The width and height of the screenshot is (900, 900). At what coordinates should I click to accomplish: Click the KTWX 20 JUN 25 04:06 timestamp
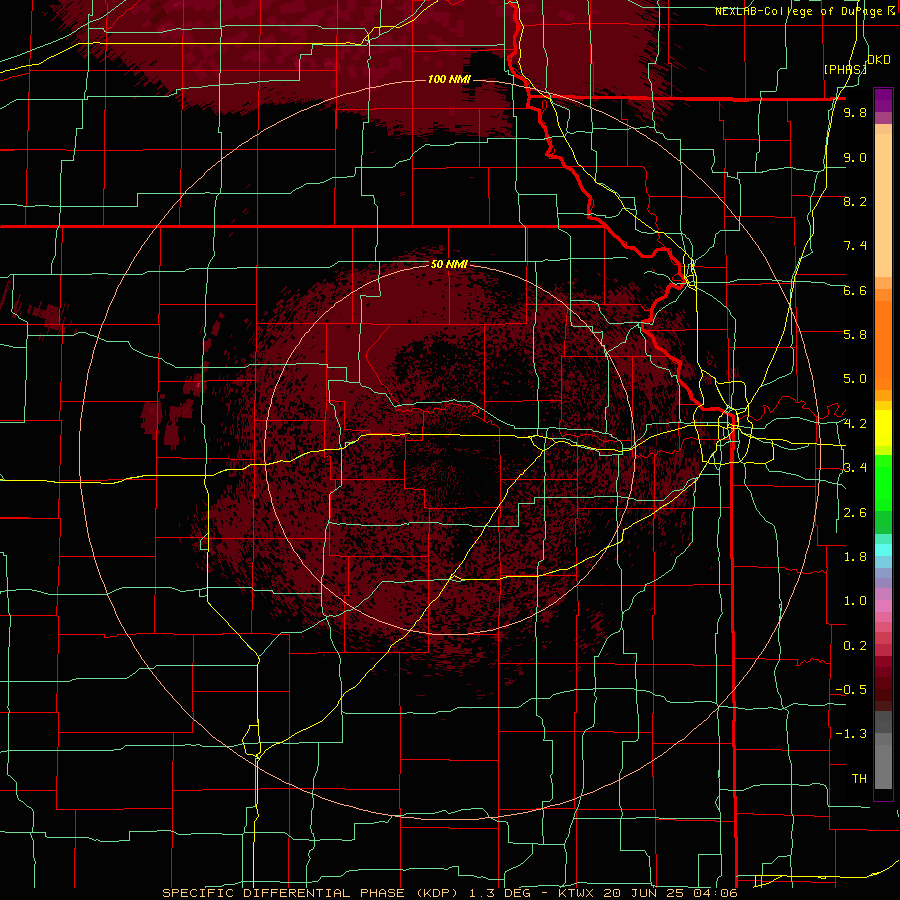tap(647, 893)
